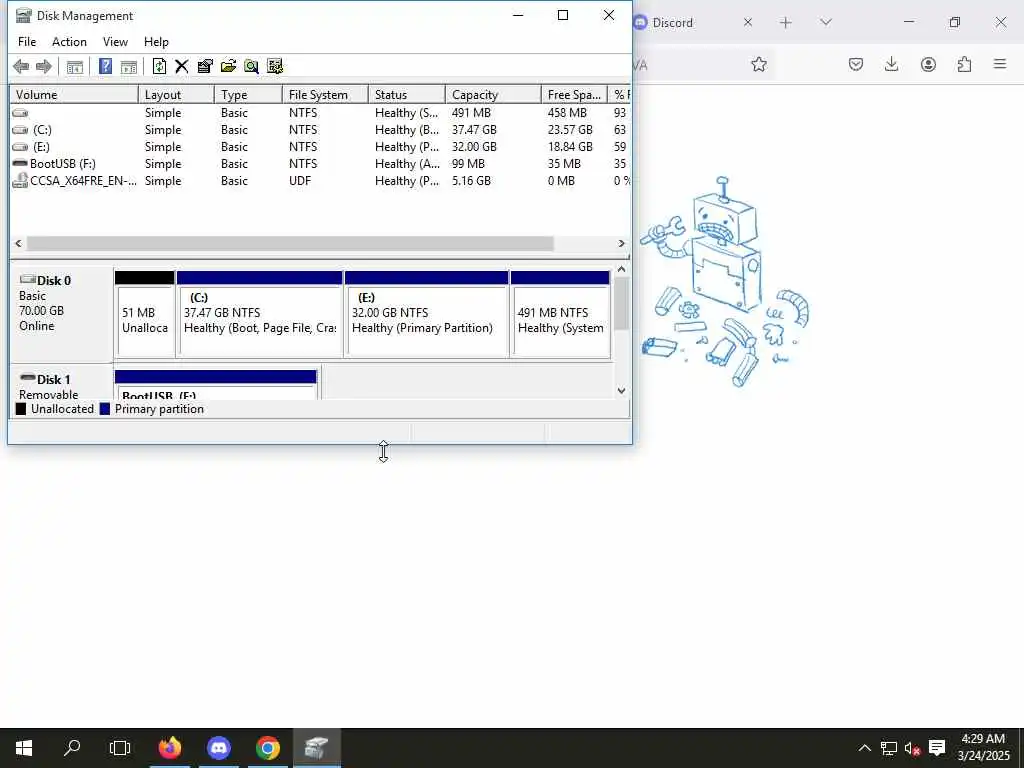
Task: Click left arrow of volume list horizontal scrollbar
Action: tap(18, 244)
